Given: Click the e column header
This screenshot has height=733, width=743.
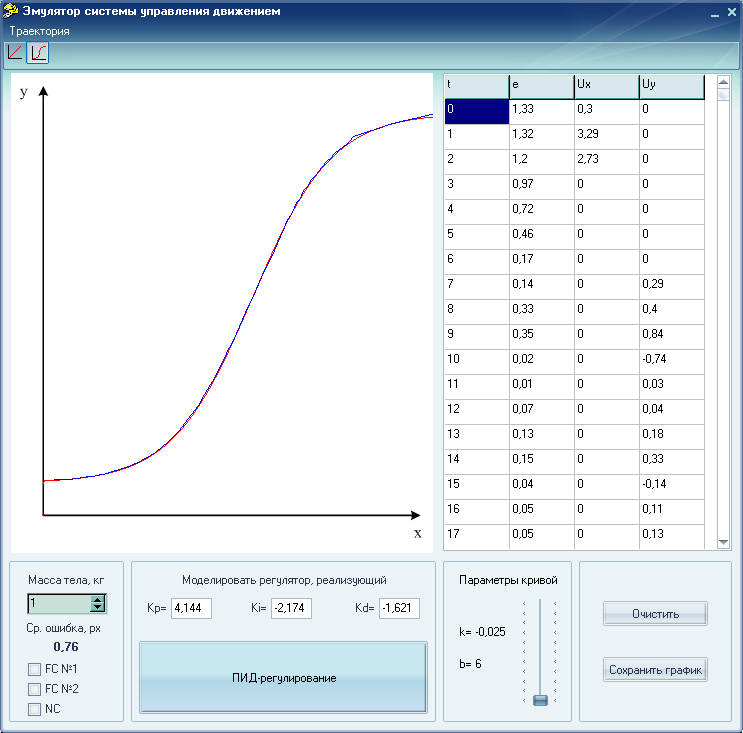Looking at the screenshot, I should click(x=542, y=87).
